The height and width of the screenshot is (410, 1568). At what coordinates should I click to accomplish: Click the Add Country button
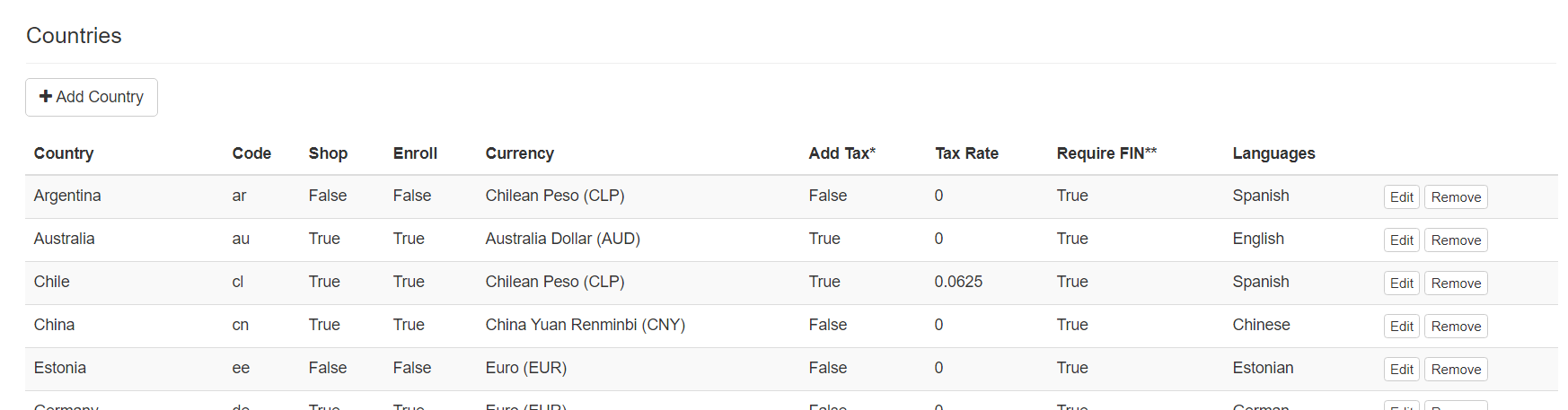(92, 97)
